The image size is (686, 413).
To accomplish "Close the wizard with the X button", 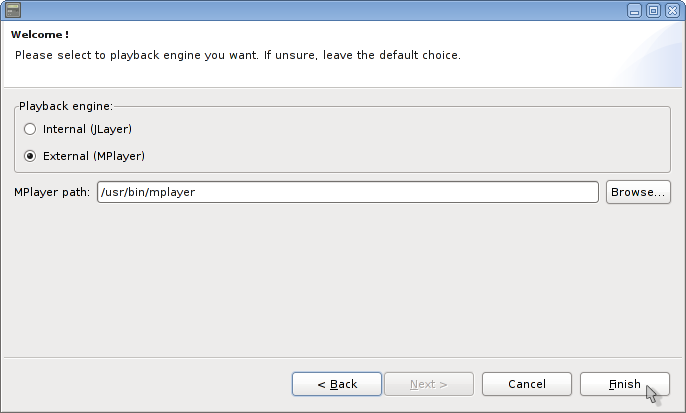I will coord(671,11).
